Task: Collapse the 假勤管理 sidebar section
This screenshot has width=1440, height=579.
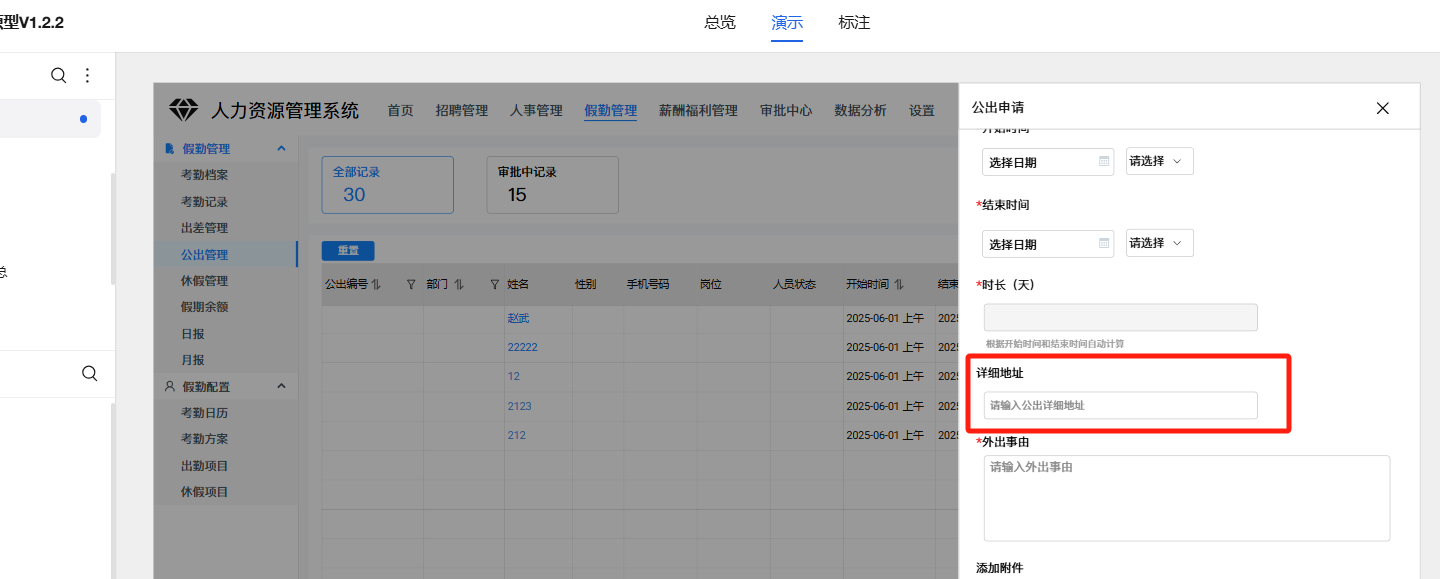Action: tap(281, 149)
